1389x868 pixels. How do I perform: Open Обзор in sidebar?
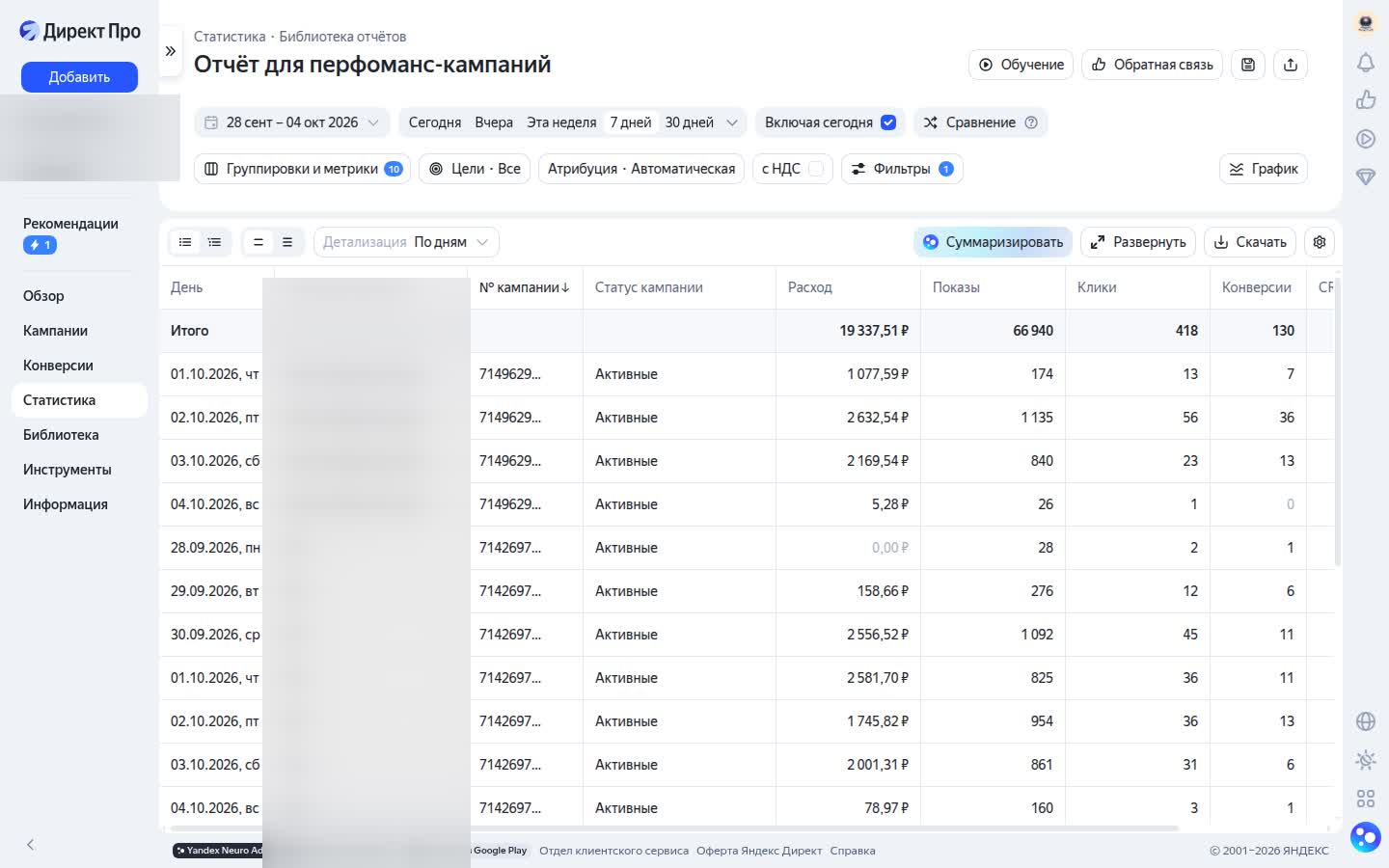click(43, 296)
